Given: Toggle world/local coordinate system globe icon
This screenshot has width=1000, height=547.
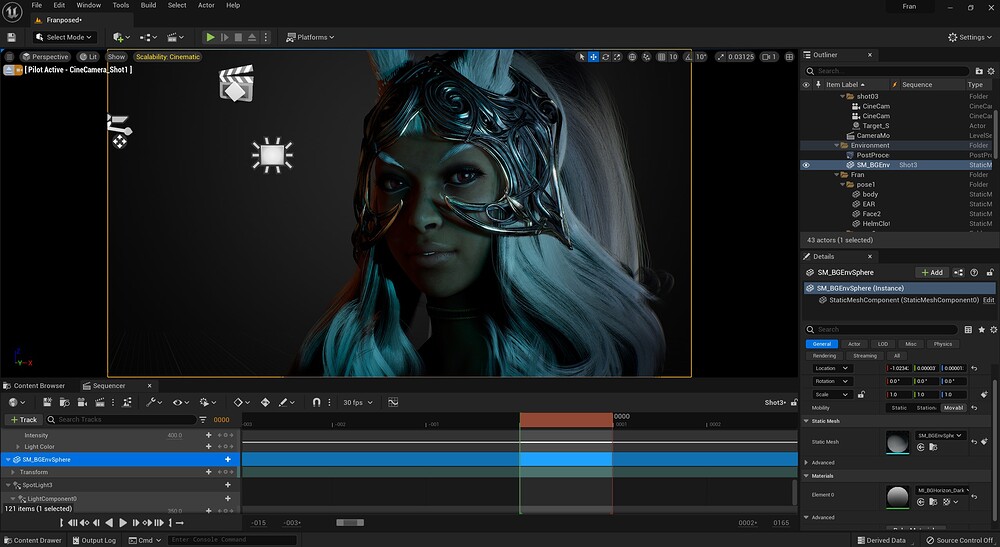Looking at the screenshot, I should tap(632, 57).
